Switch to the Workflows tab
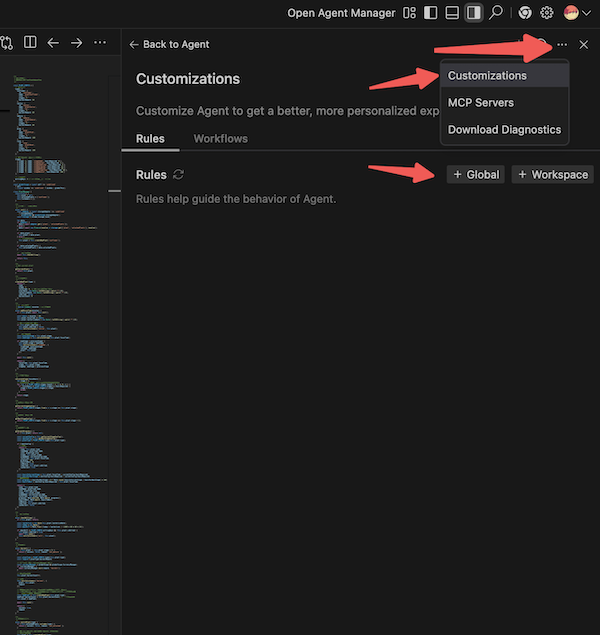Screen dimensions: 600x635 [220, 139]
